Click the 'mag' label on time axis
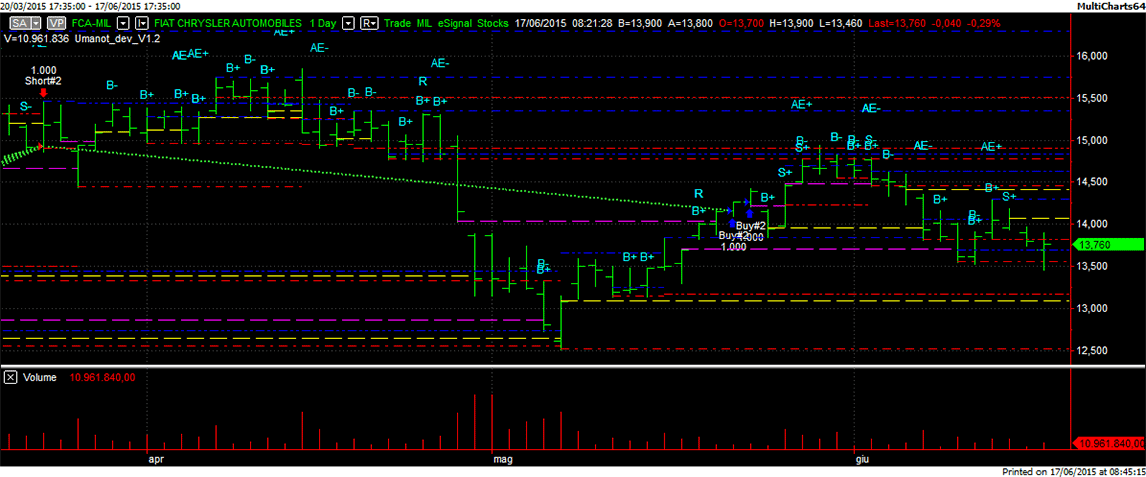Viewport: 1146px width, 477px height. (503, 460)
